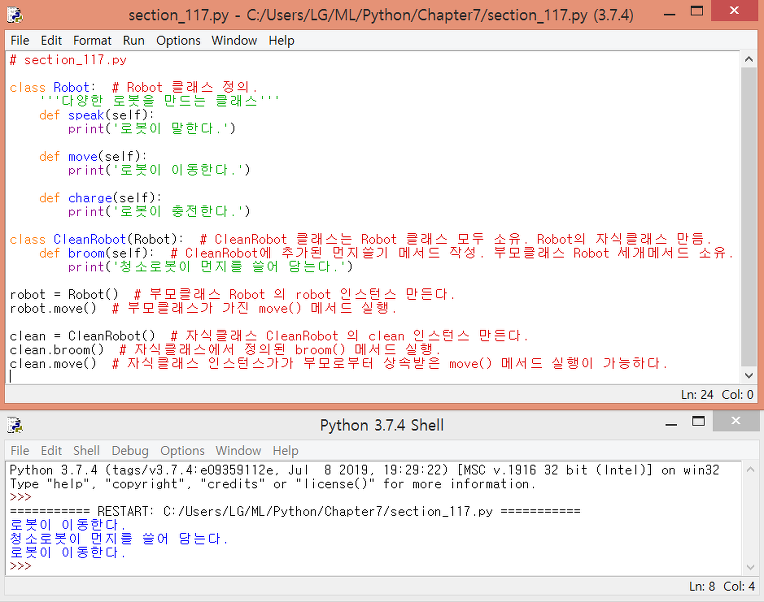Click the IDLE icon in the editor title bar
This screenshot has height=602, width=764.
(x=15, y=15)
